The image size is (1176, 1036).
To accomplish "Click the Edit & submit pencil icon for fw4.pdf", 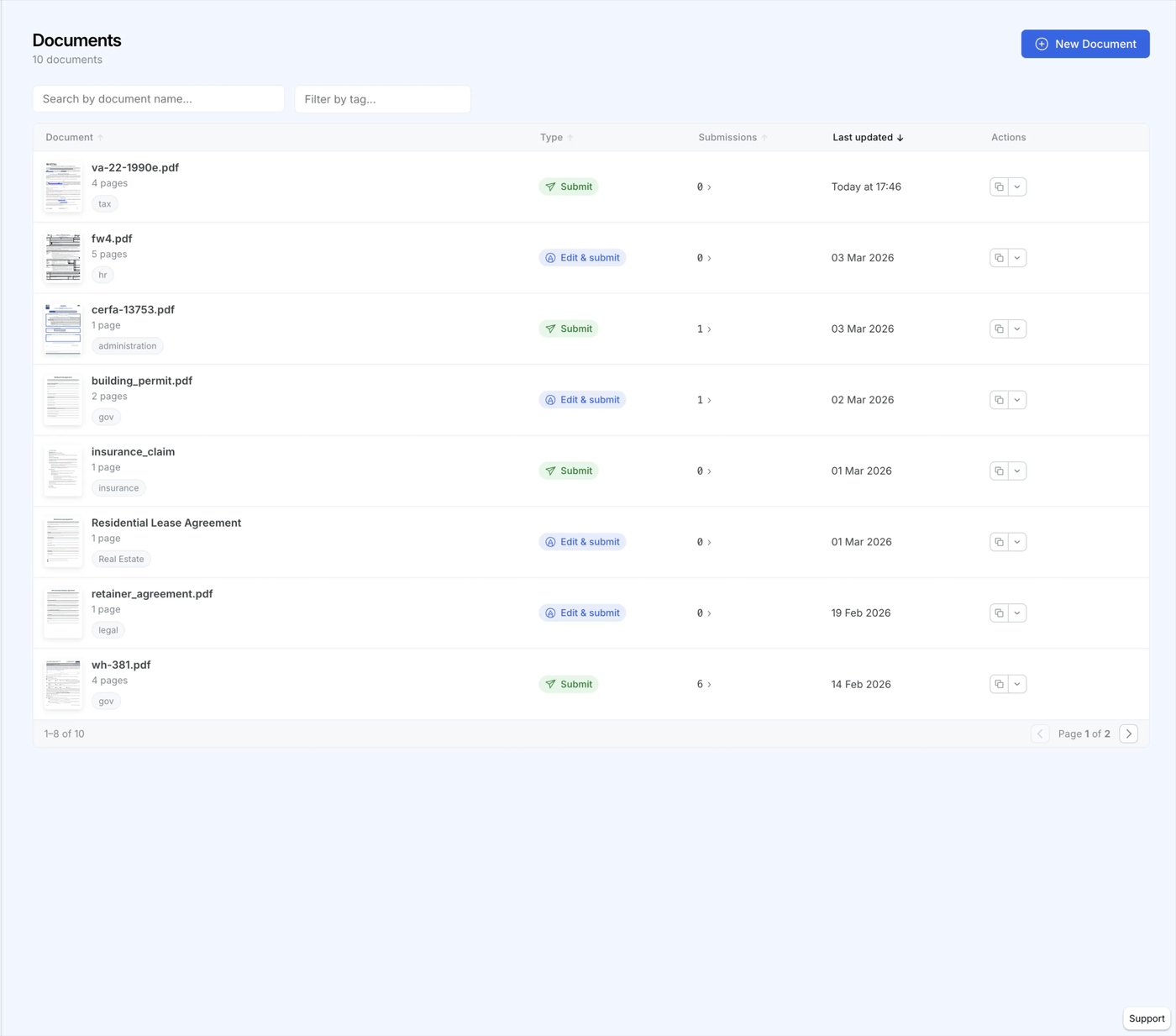I will point(550,257).
